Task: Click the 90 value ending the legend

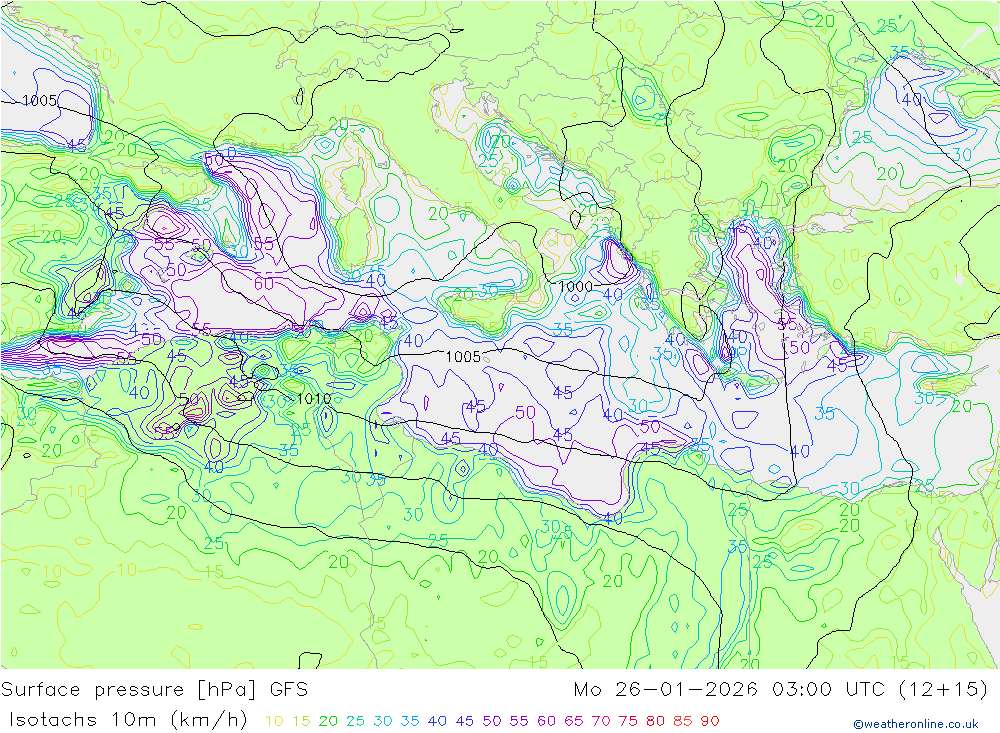Action: pyautogui.click(x=710, y=721)
